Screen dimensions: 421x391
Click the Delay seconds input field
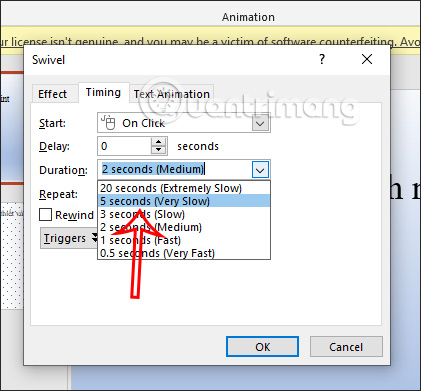[124, 146]
